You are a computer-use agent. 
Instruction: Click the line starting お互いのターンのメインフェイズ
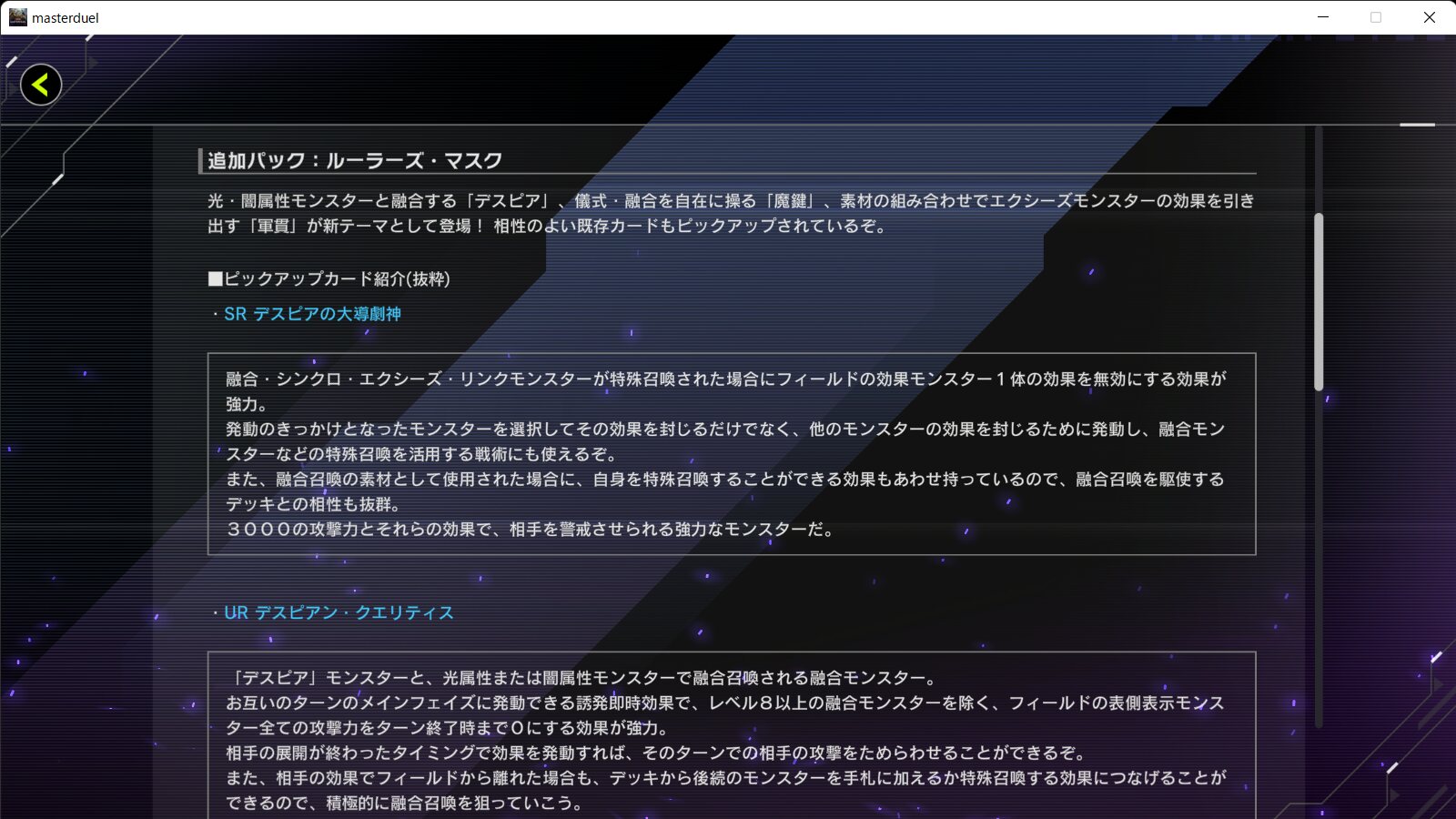(x=725, y=703)
